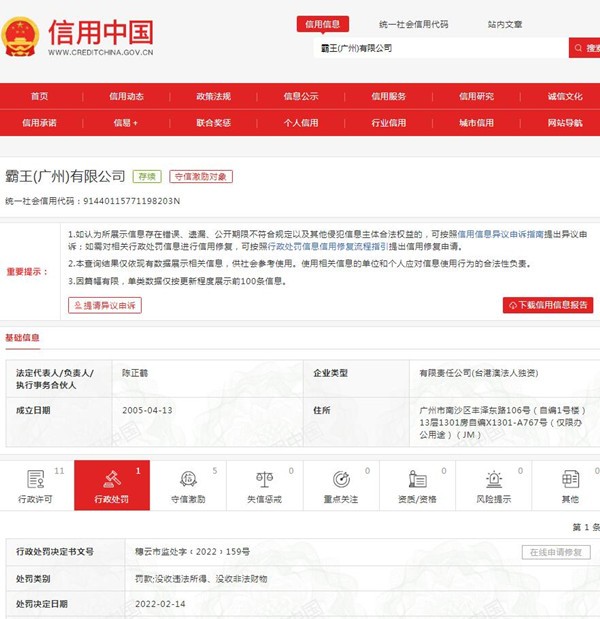
Task: Click the 在线申请修复 button
Action: [556, 552]
